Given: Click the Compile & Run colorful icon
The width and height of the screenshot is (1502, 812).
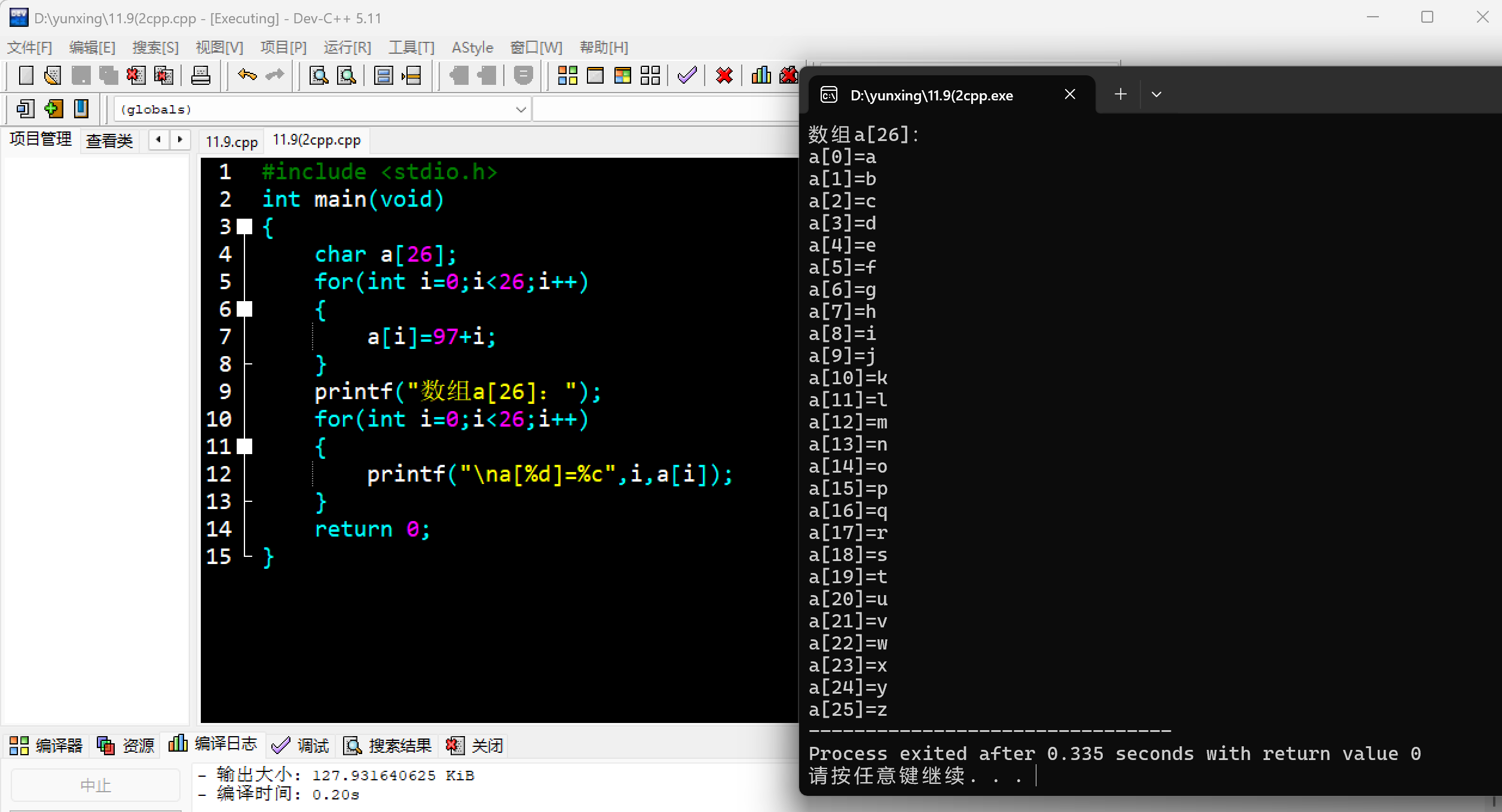Looking at the screenshot, I should (622, 76).
